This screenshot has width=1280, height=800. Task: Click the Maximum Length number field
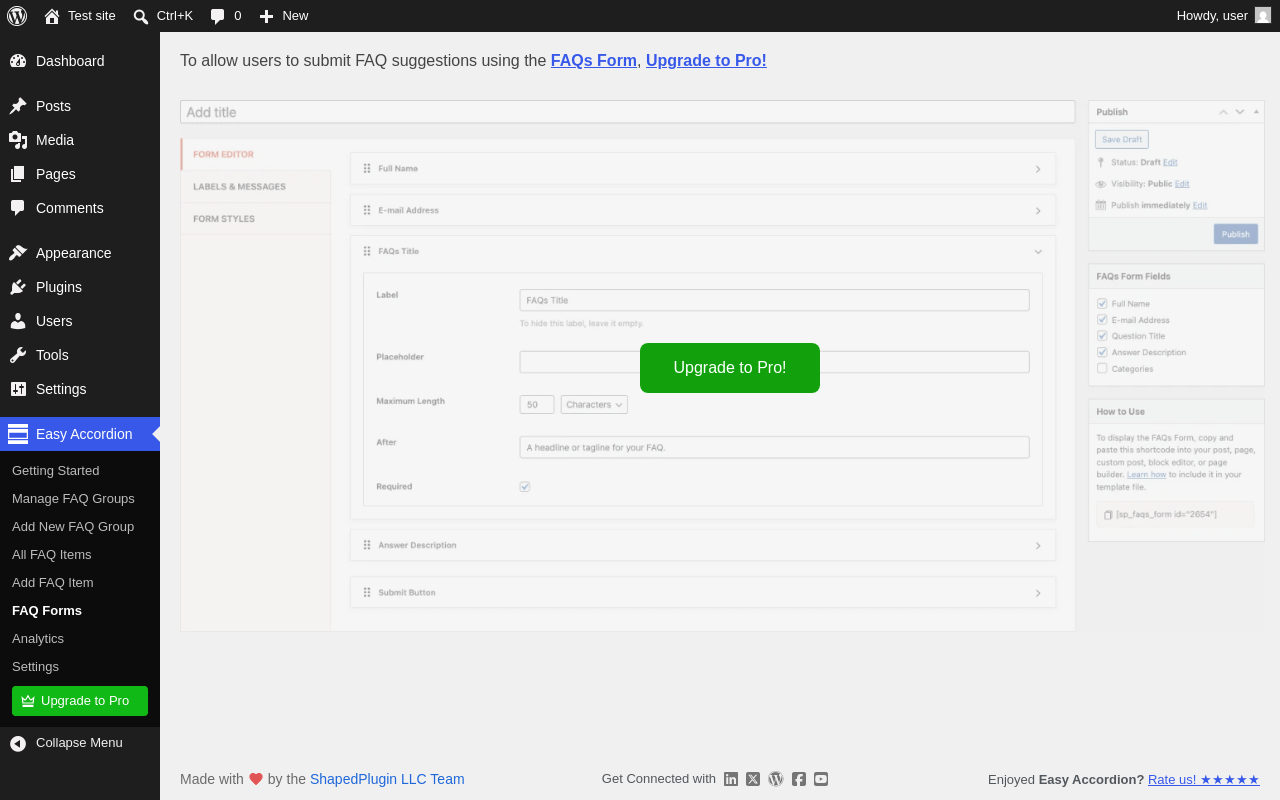[x=537, y=405]
